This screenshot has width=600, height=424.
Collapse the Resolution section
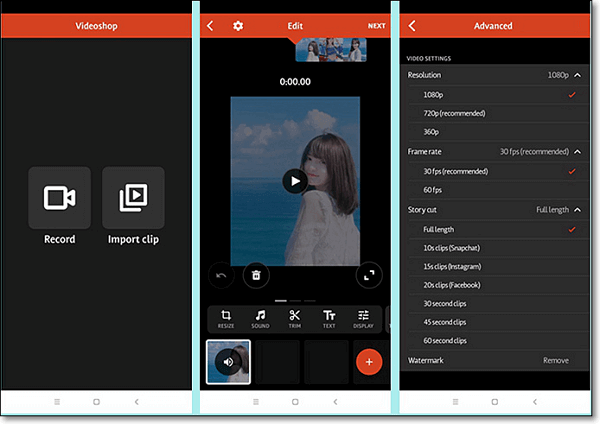tap(576, 75)
